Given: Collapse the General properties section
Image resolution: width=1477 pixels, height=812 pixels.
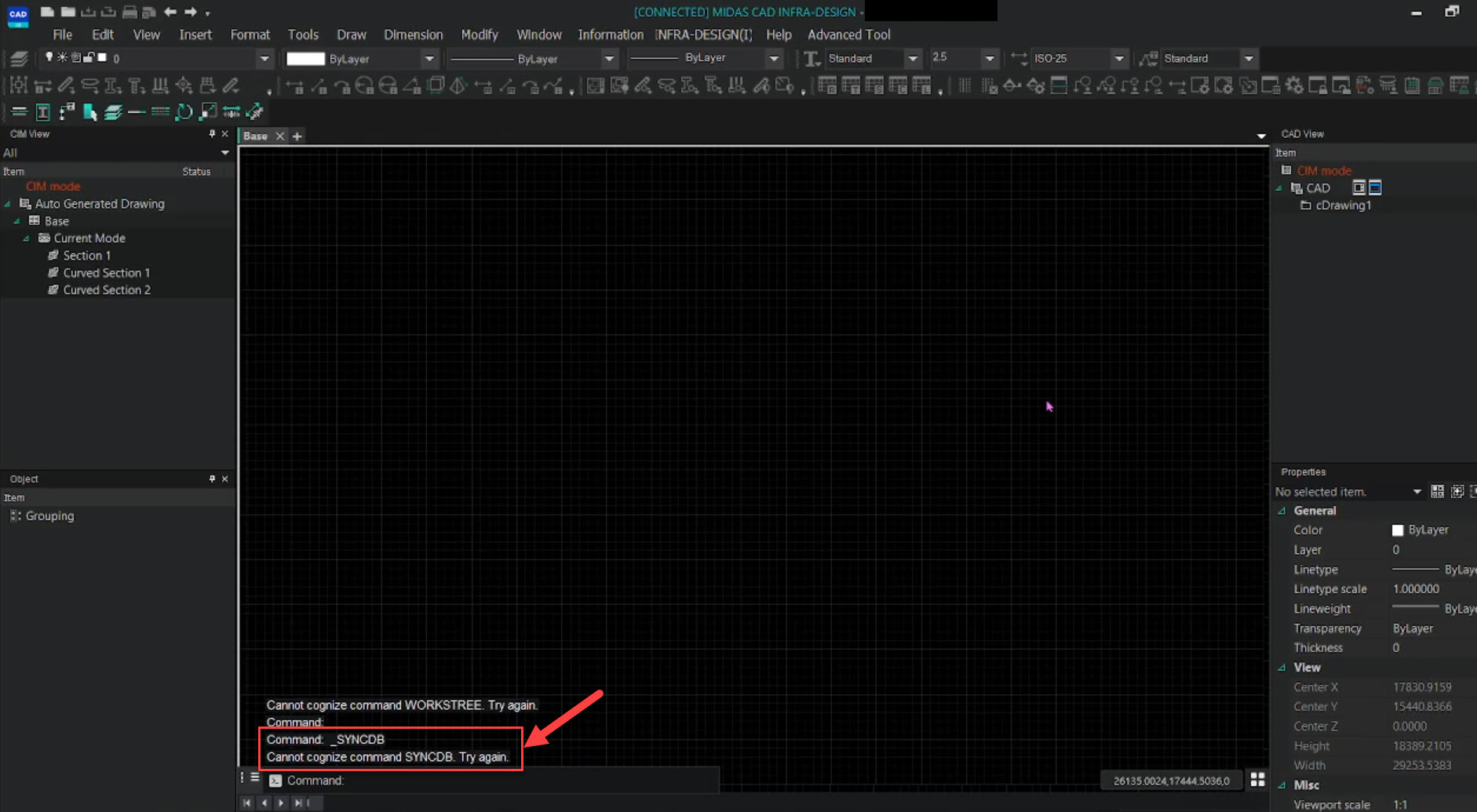Looking at the screenshot, I should [x=1282, y=511].
